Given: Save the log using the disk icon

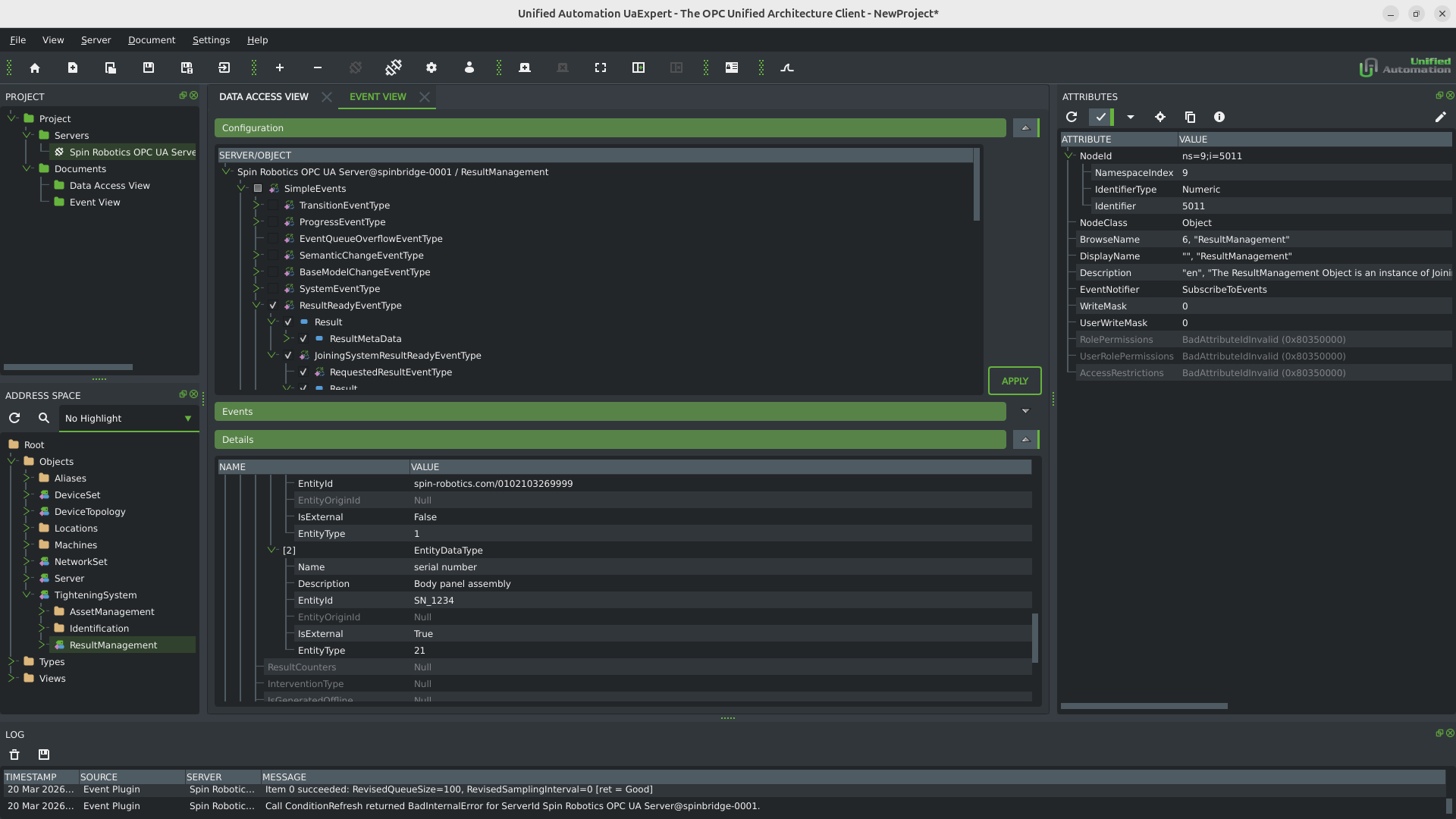Looking at the screenshot, I should pyautogui.click(x=44, y=755).
